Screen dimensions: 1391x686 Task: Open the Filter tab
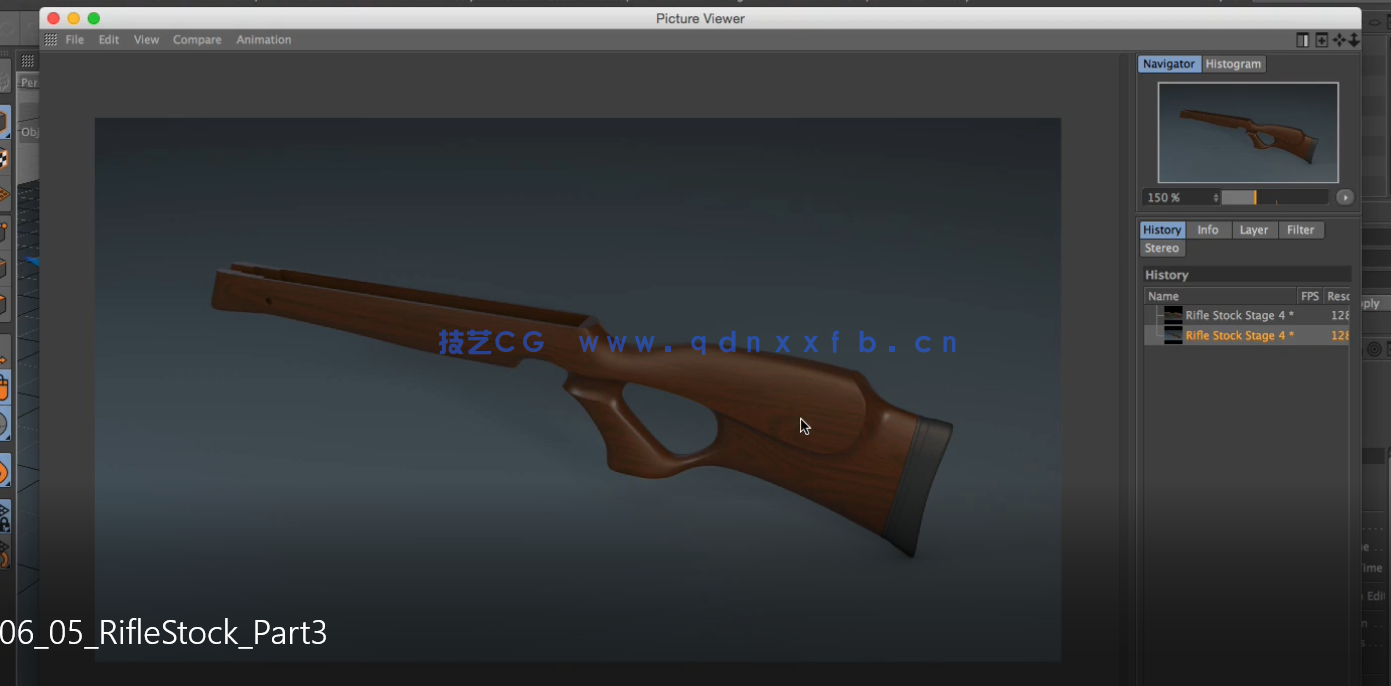click(x=1300, y=230)
